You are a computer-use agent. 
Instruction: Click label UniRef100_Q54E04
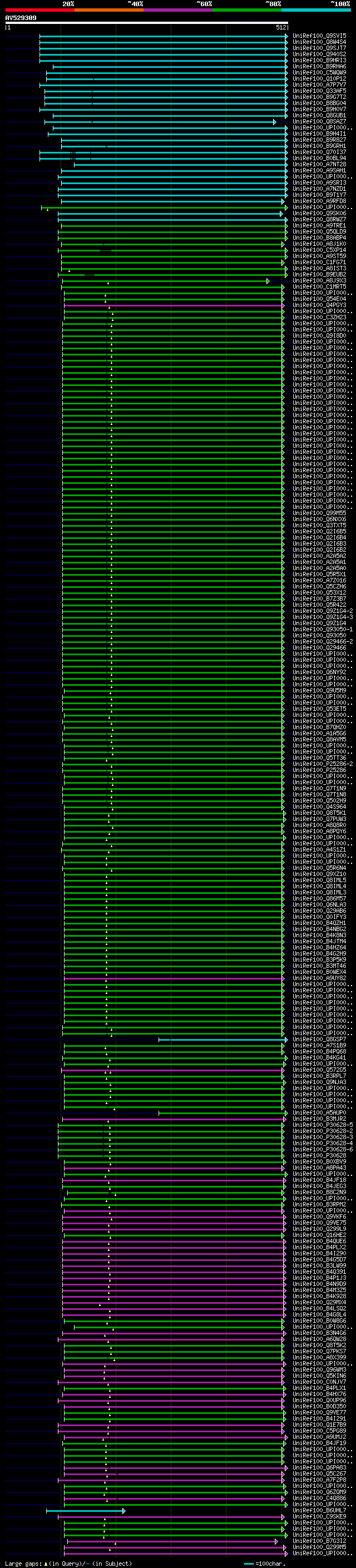click(319, 299)
